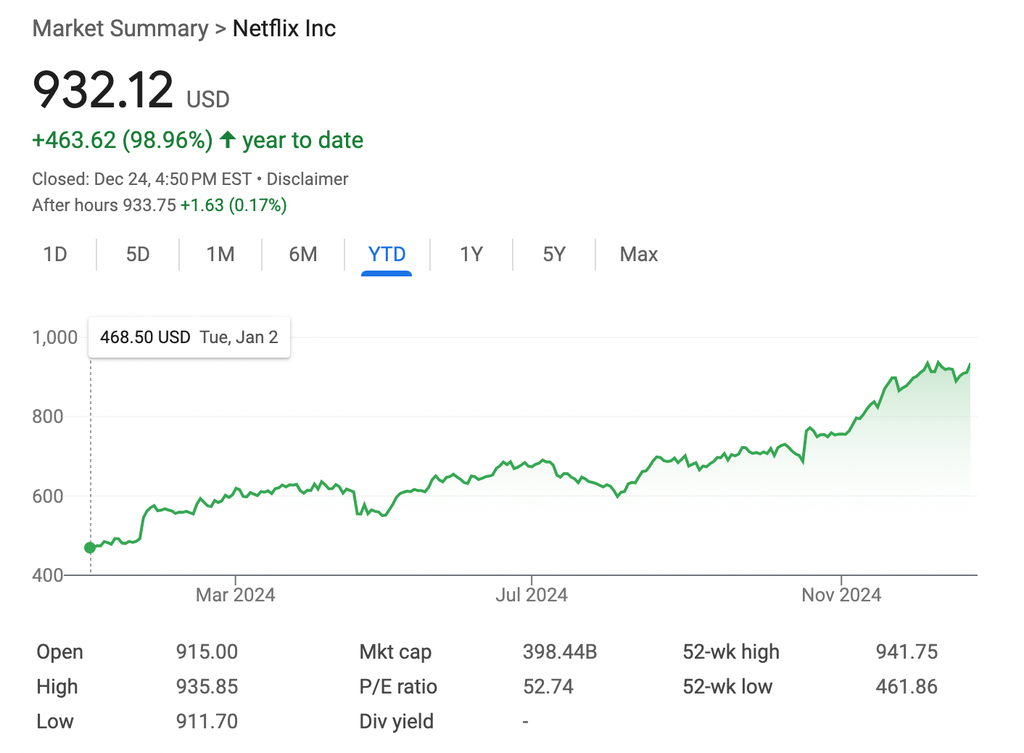This screenshot has width=1024, height=753.
Task: Click the 52-wk high value 941.75
Action: tap(906, 652)
